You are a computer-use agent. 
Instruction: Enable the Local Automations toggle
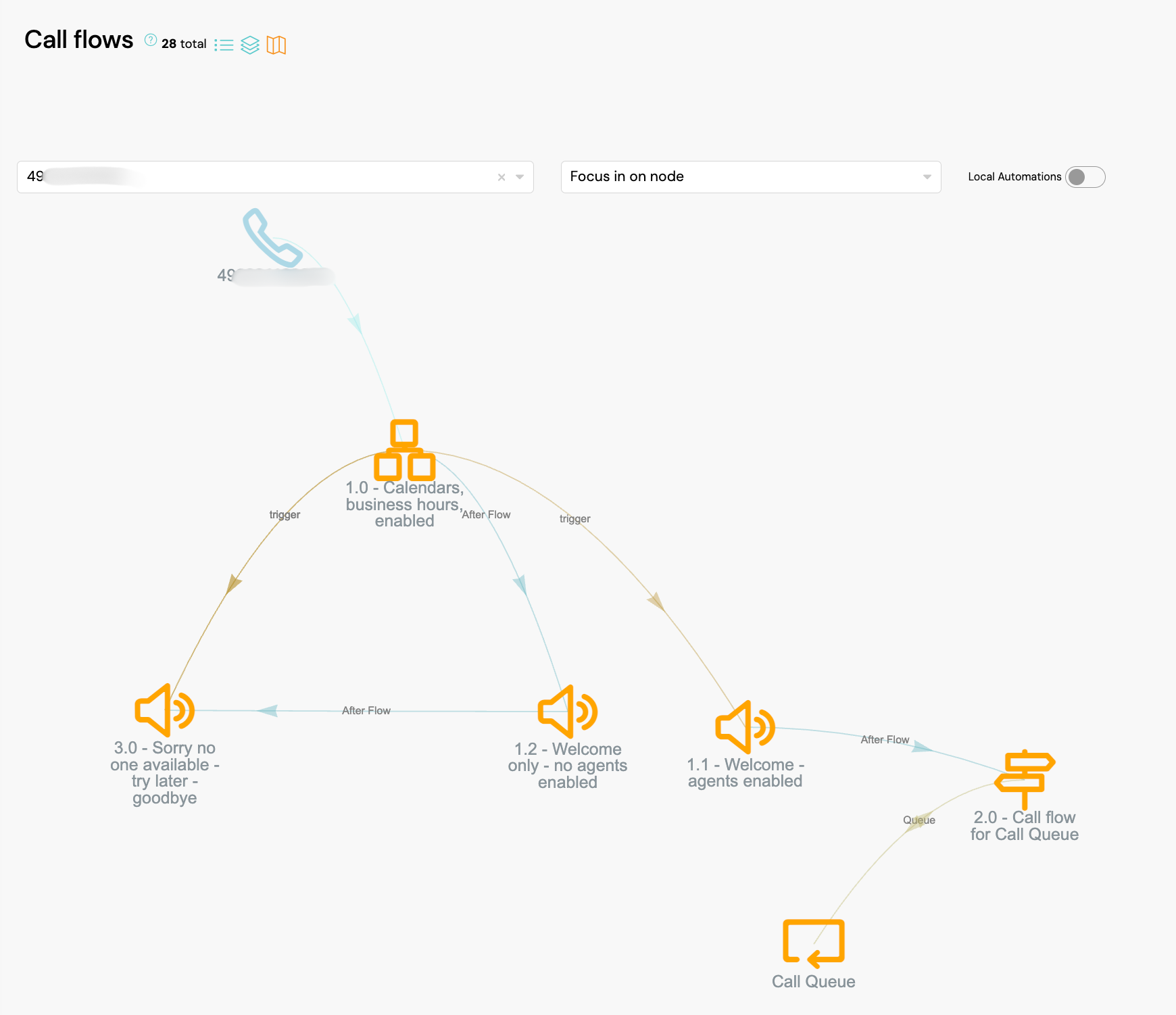[x=1085, y=177]
